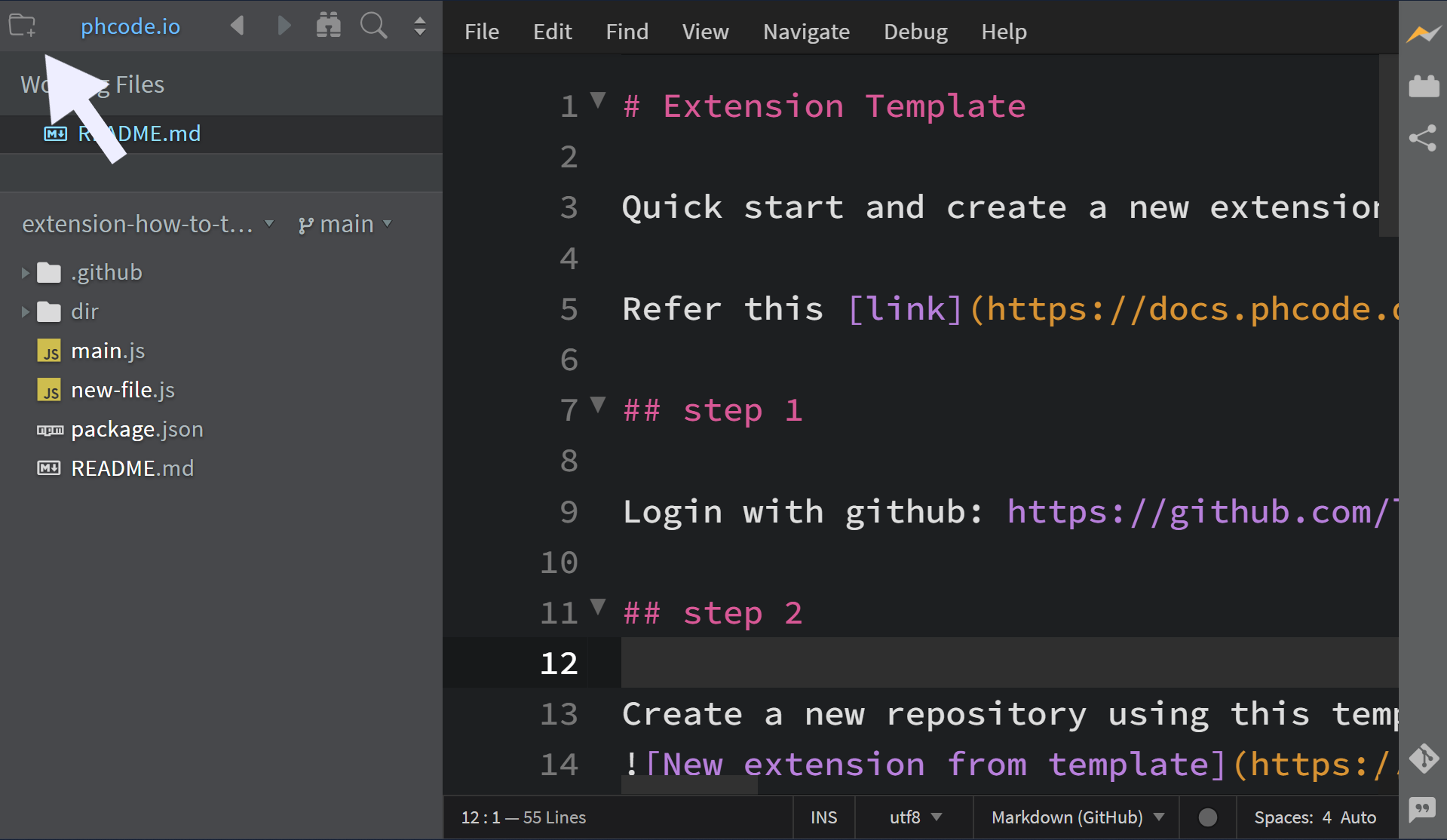Open the File menu

click(x=482, y=32)
